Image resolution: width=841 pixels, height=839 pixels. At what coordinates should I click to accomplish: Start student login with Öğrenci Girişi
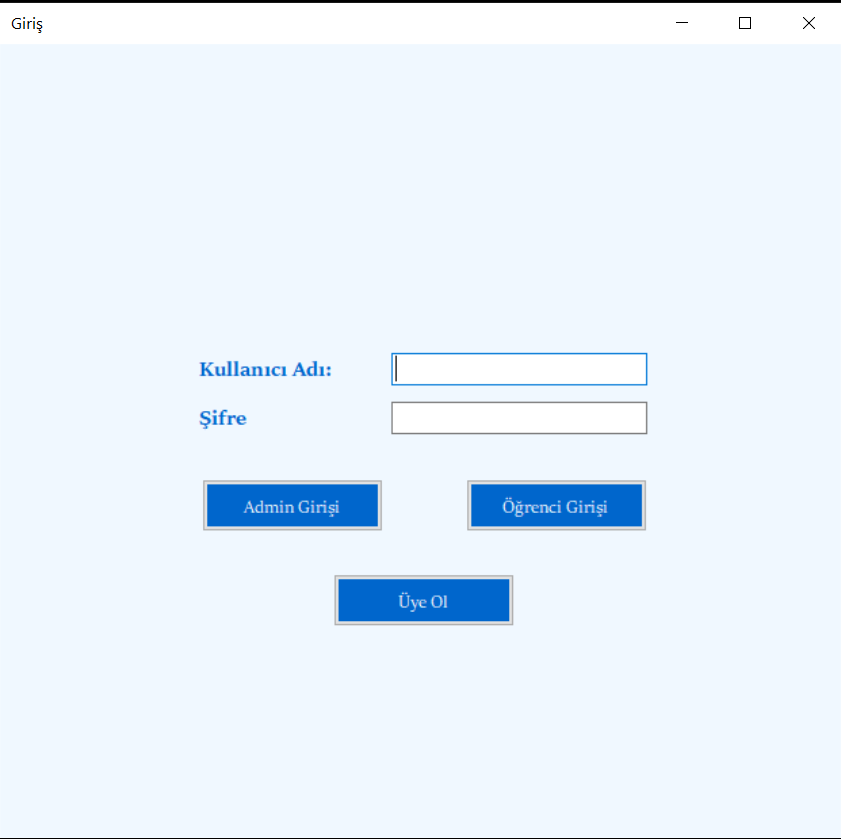coord(556,505)
